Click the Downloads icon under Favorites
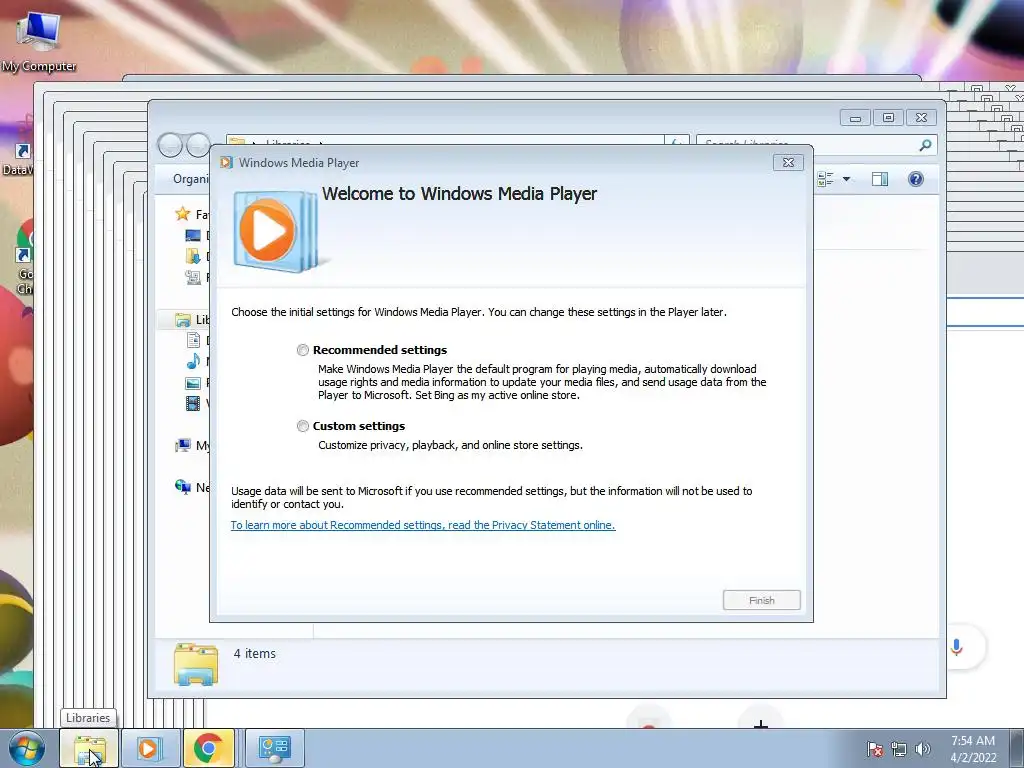The width and height of the screenshot is (1024, 768). pos(193,256)
